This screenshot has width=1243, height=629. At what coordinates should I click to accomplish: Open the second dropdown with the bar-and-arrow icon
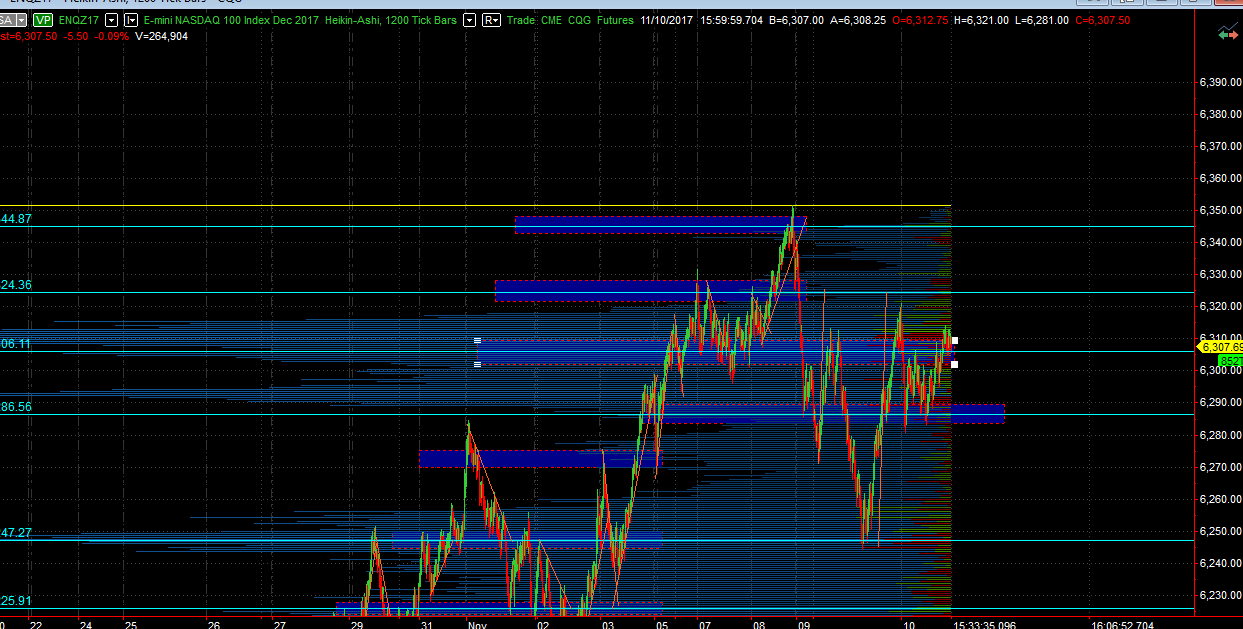131,20
